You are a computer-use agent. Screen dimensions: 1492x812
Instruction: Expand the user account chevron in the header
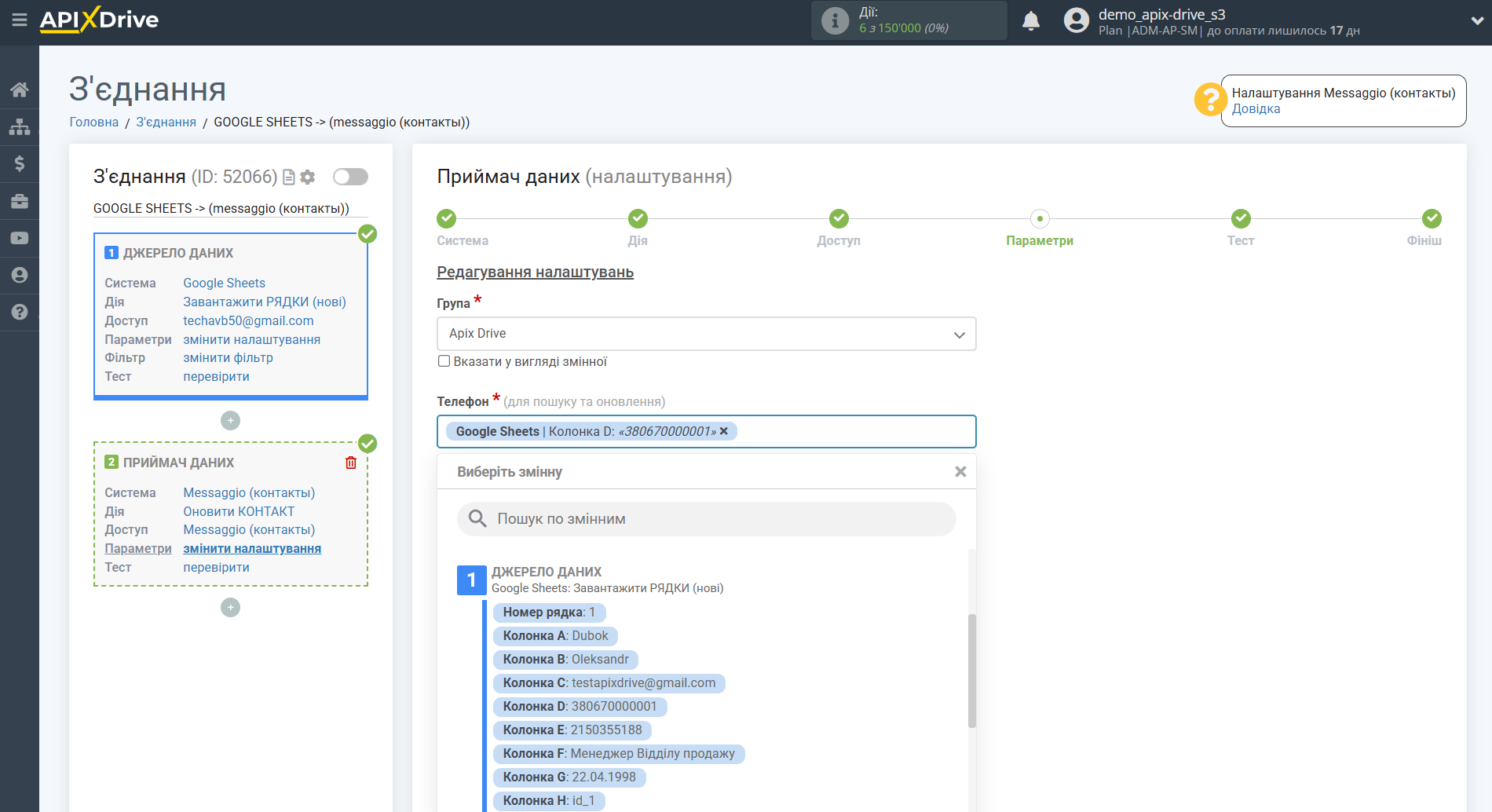tap(1476, 21)
